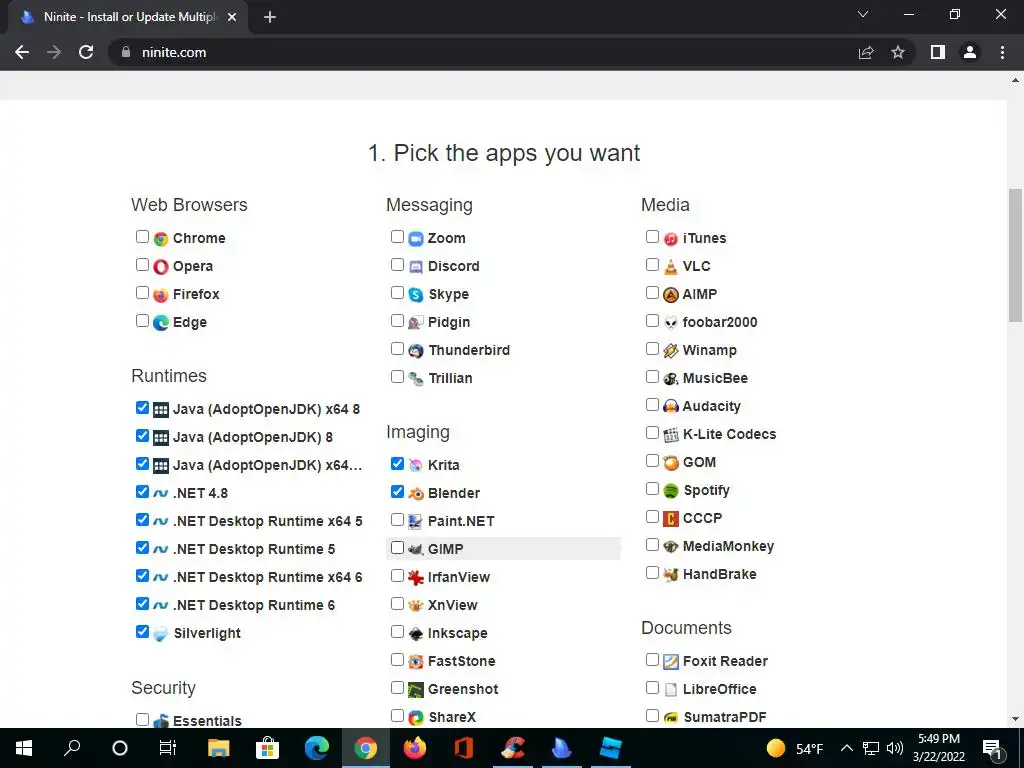
Task: Check the VLC checkbox
Action: click(652, 264)
